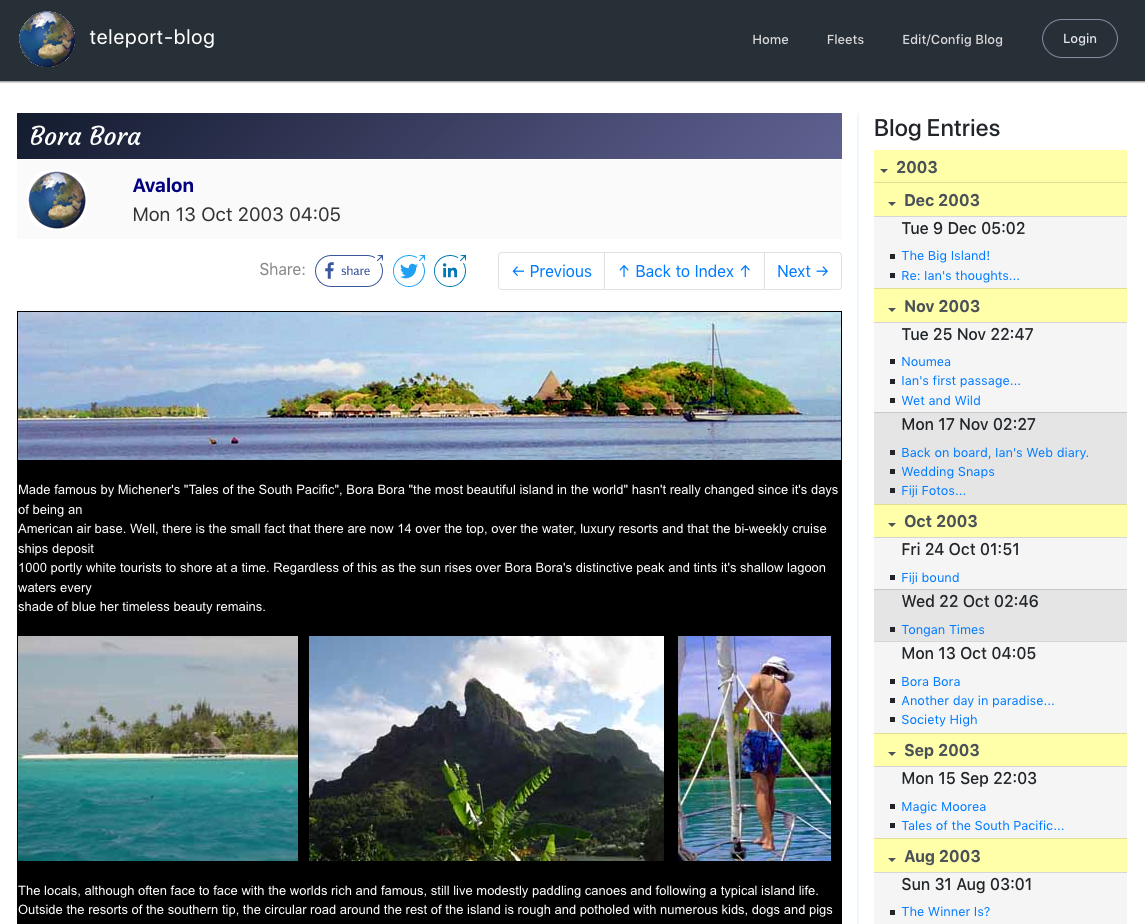The image size is (1145, 924).
Task: Share the post on LinkedIn
Action: (450, 271)
